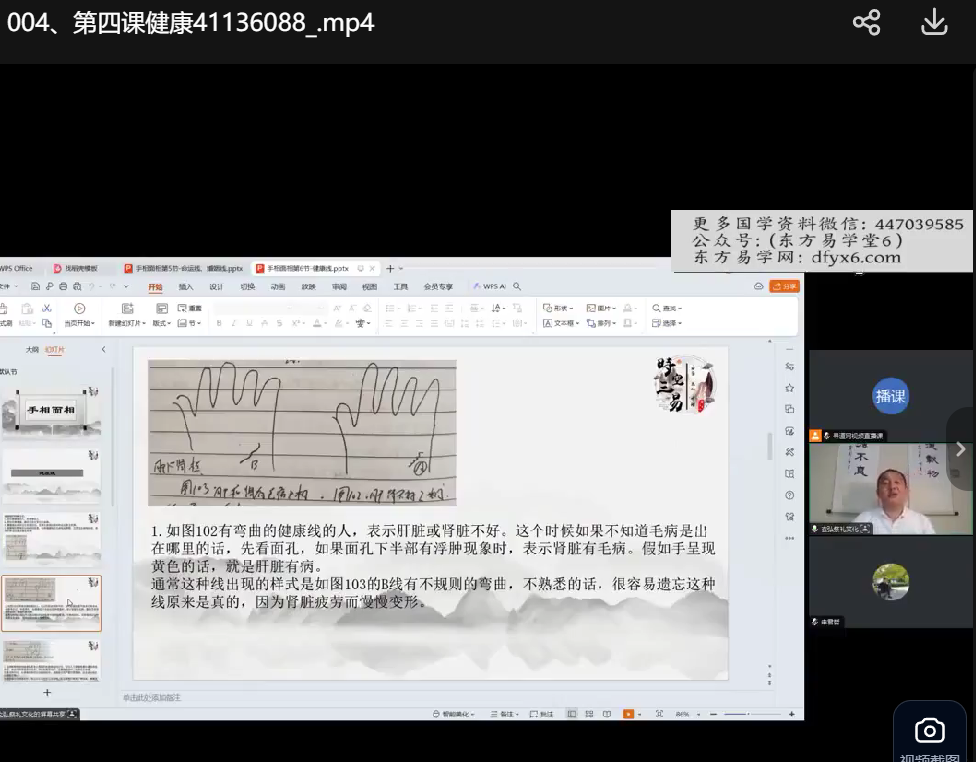
Task: Add a slide with the plus below thumbnails
Action: coord(46,692)
